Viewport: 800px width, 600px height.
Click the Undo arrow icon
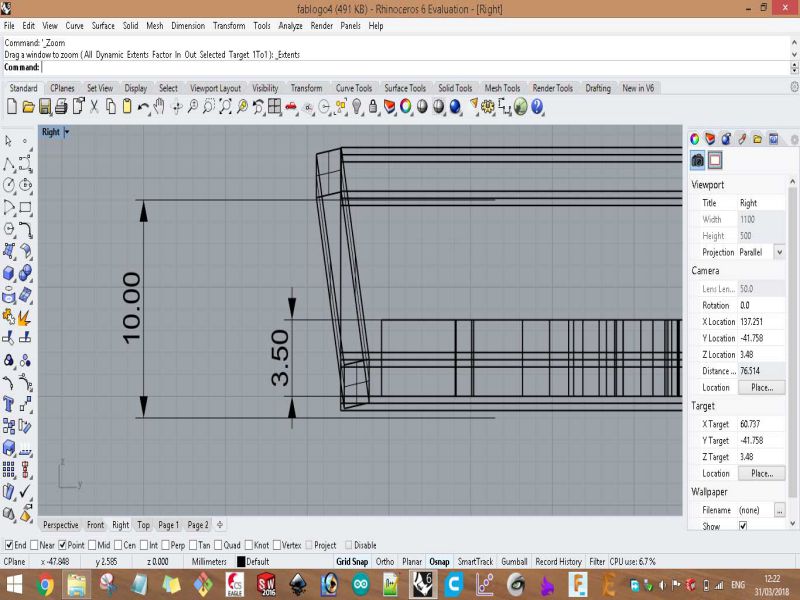pos(144,106)
